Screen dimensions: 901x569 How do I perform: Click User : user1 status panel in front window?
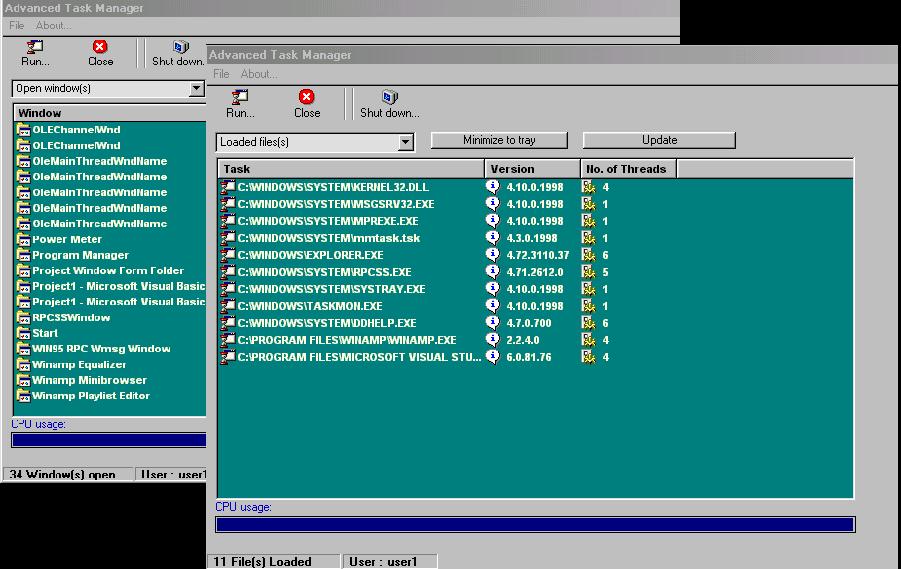coord(390,562)
